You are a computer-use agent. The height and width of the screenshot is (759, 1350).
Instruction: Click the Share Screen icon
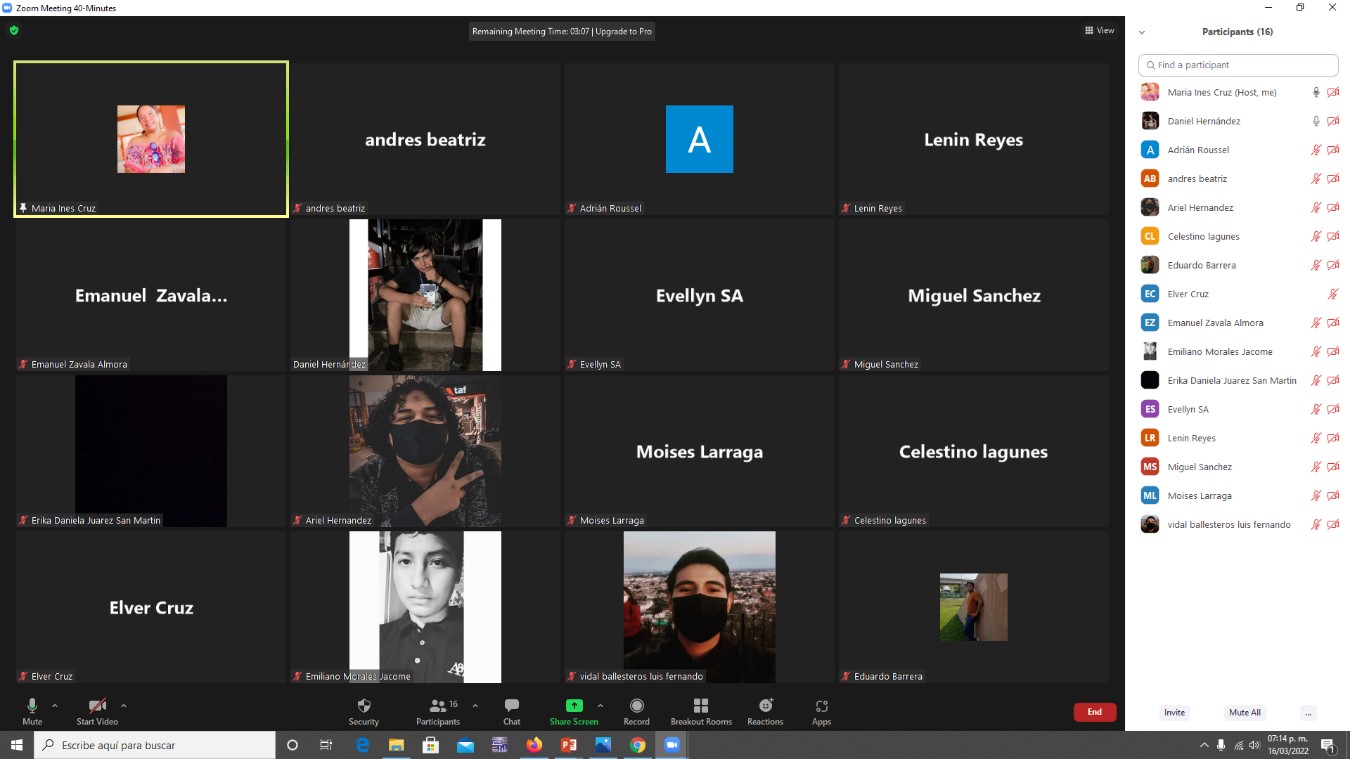coord(574,706)
